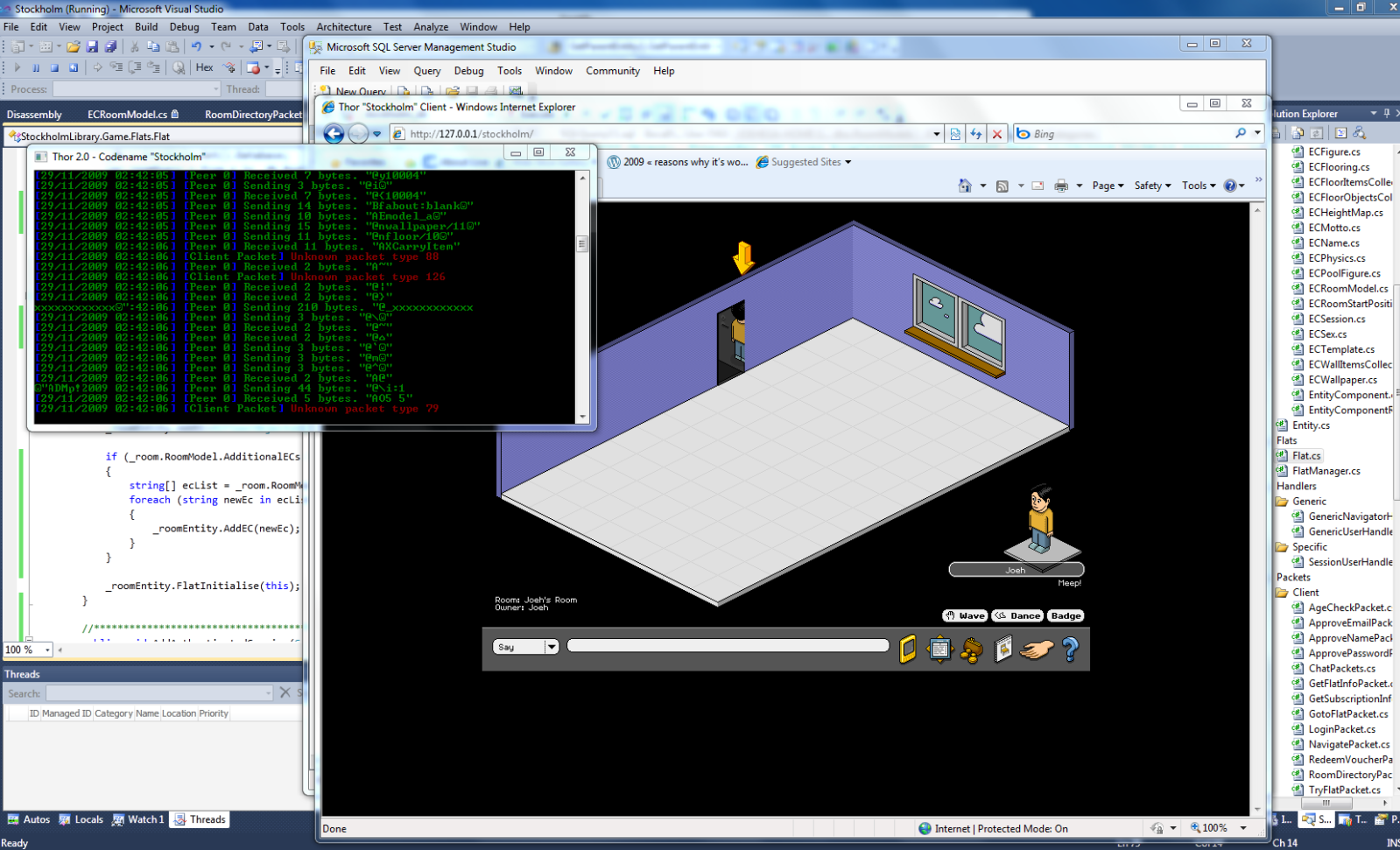Click Badge button in game
Viewport: 1400px width, 850px height.
(x=1066, y=615)
